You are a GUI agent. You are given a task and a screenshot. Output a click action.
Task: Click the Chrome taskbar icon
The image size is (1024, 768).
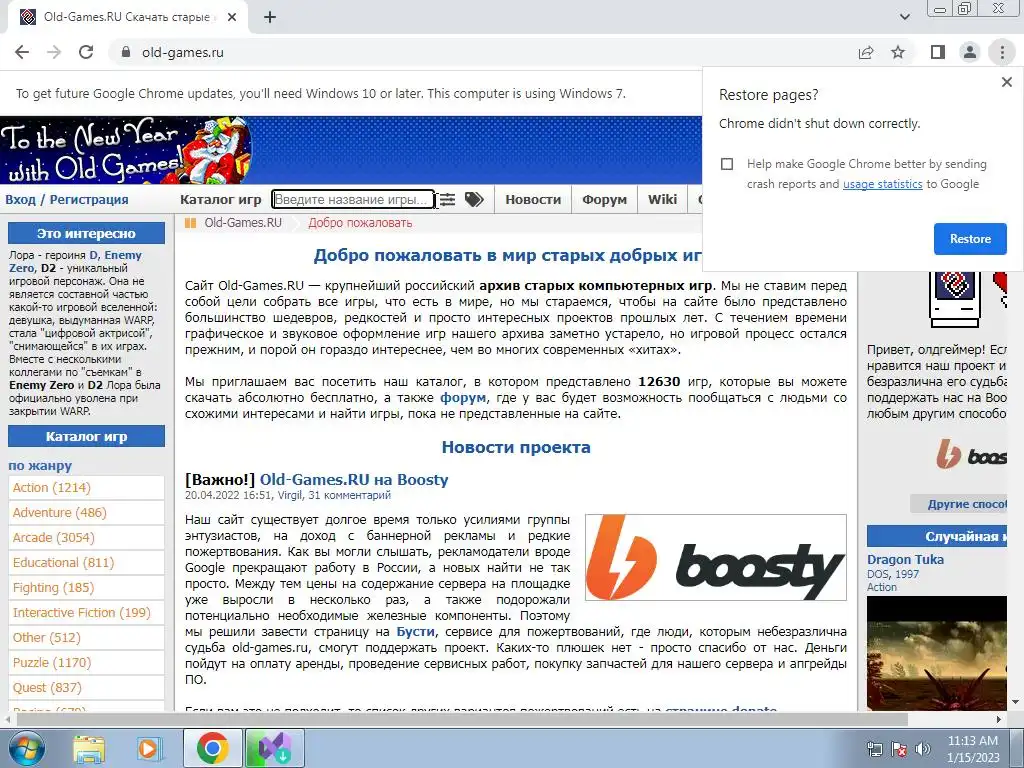tap(212, 748)
